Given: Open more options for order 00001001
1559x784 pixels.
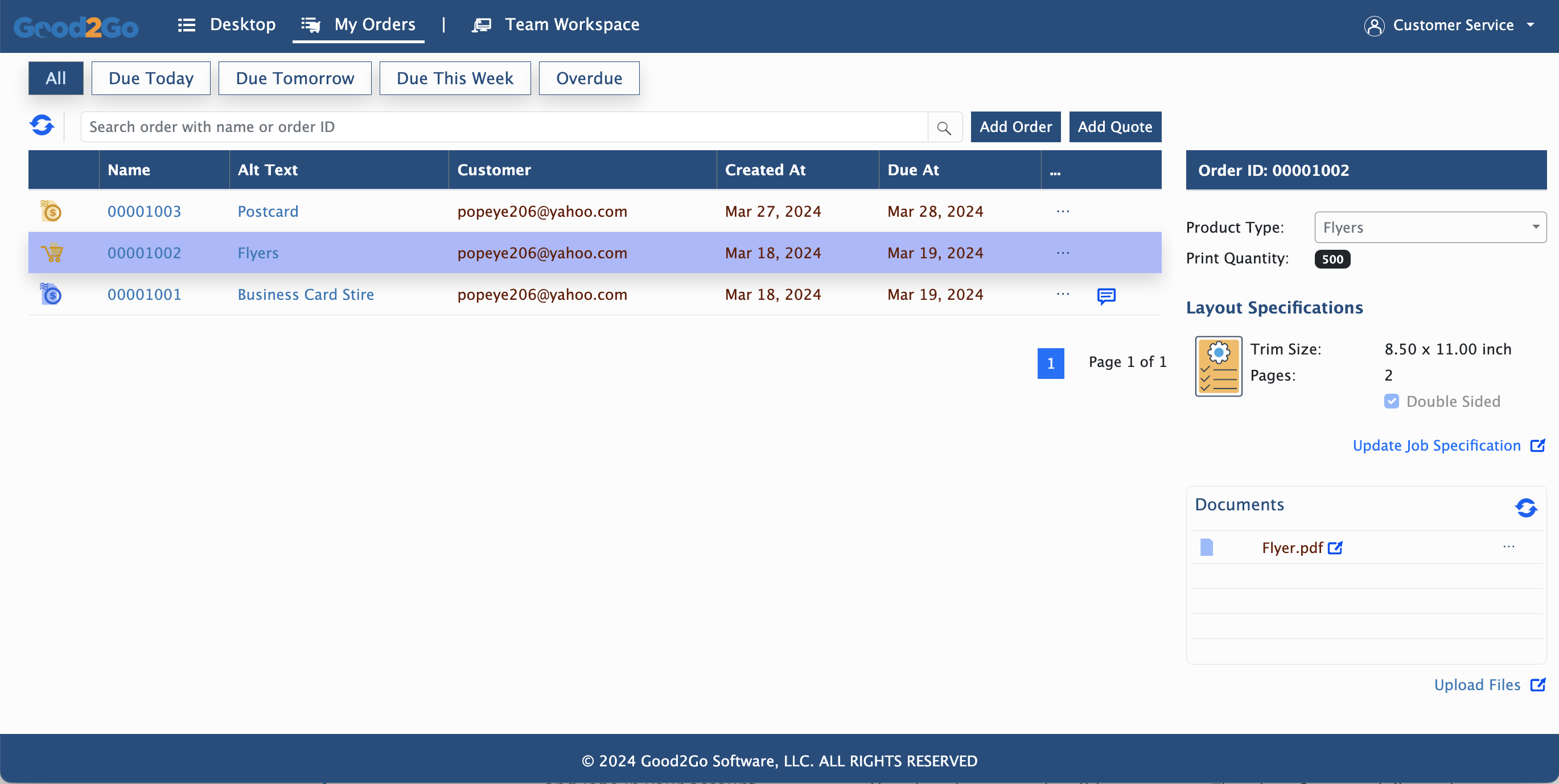Looking at the screenshot, I should click(1063, 294).
